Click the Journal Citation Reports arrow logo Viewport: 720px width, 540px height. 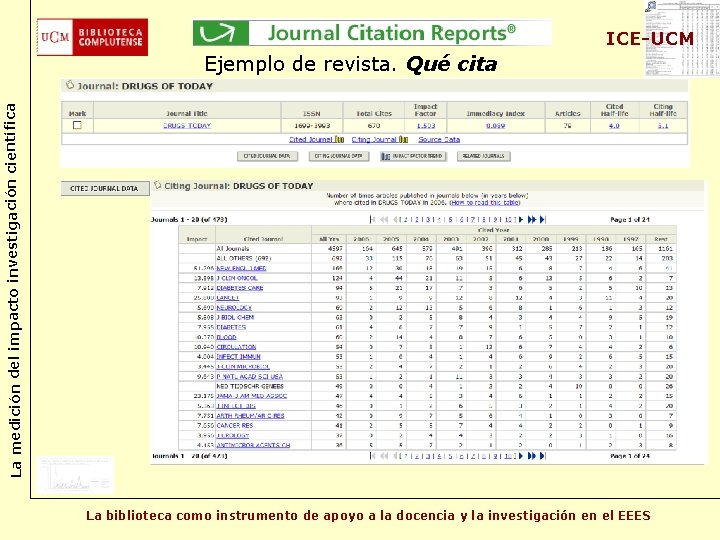(x=221, y=33)
